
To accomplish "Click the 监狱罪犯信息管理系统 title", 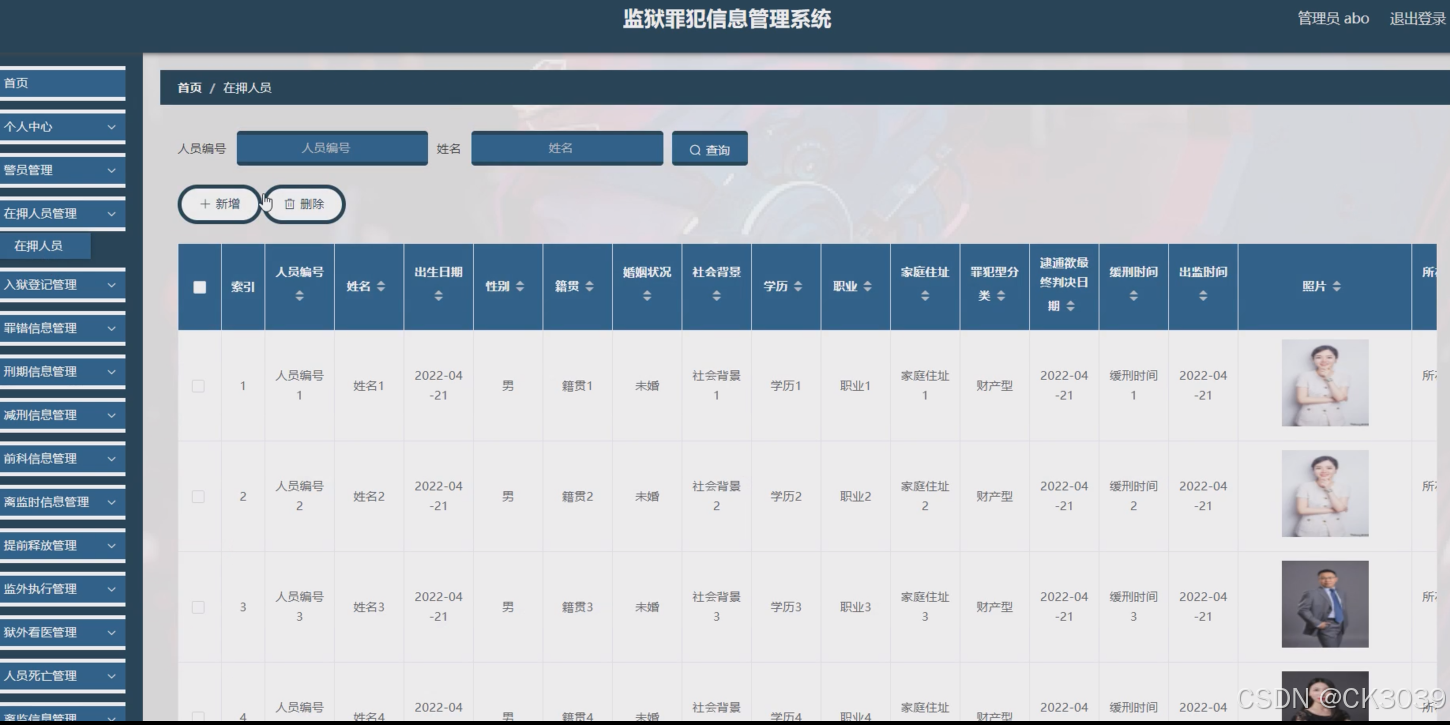I will coord(727,19).
